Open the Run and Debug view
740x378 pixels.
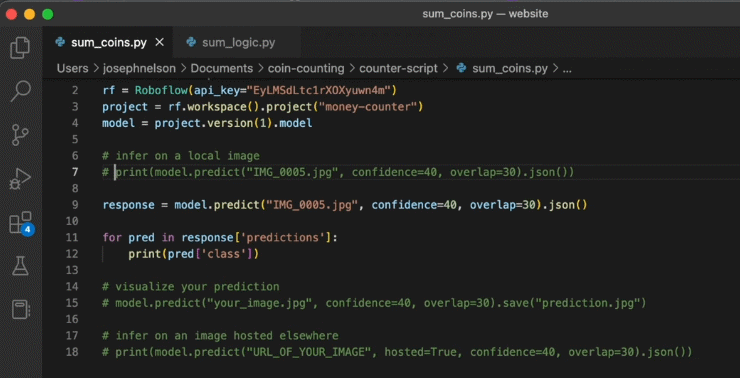20,179
